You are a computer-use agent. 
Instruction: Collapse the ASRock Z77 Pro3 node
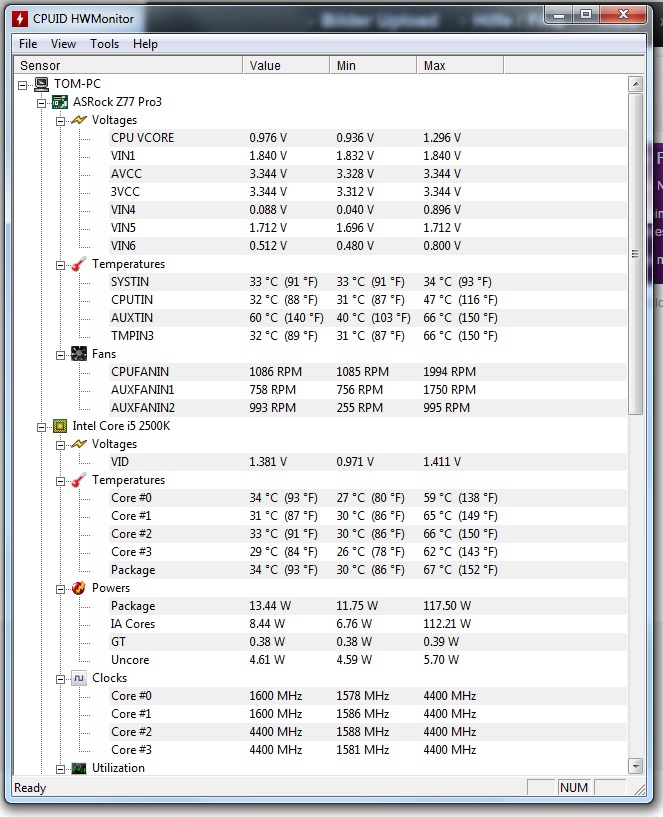41,103
